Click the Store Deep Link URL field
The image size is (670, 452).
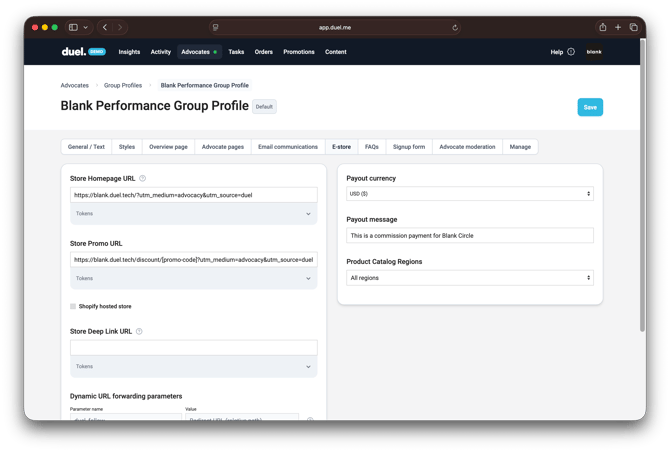193,348
